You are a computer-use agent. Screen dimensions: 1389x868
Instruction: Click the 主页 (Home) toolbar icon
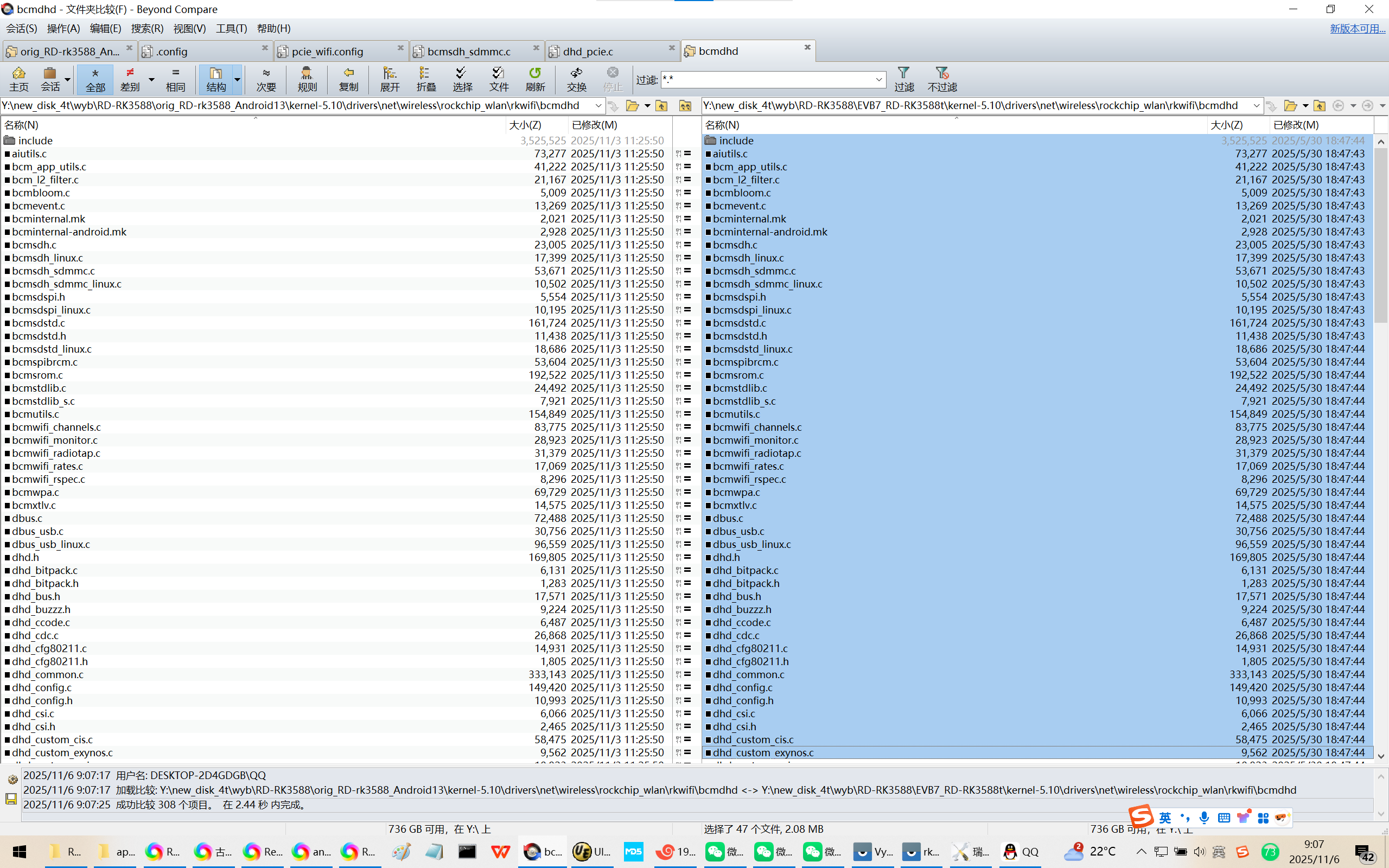pyautogui.click(x=18, y=79)
